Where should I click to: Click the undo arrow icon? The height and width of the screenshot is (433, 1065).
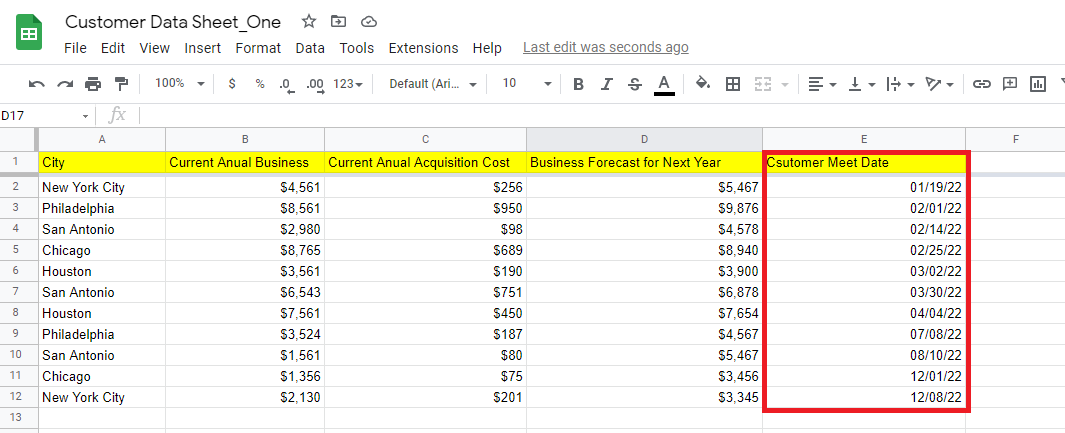(x=37, y=84)
